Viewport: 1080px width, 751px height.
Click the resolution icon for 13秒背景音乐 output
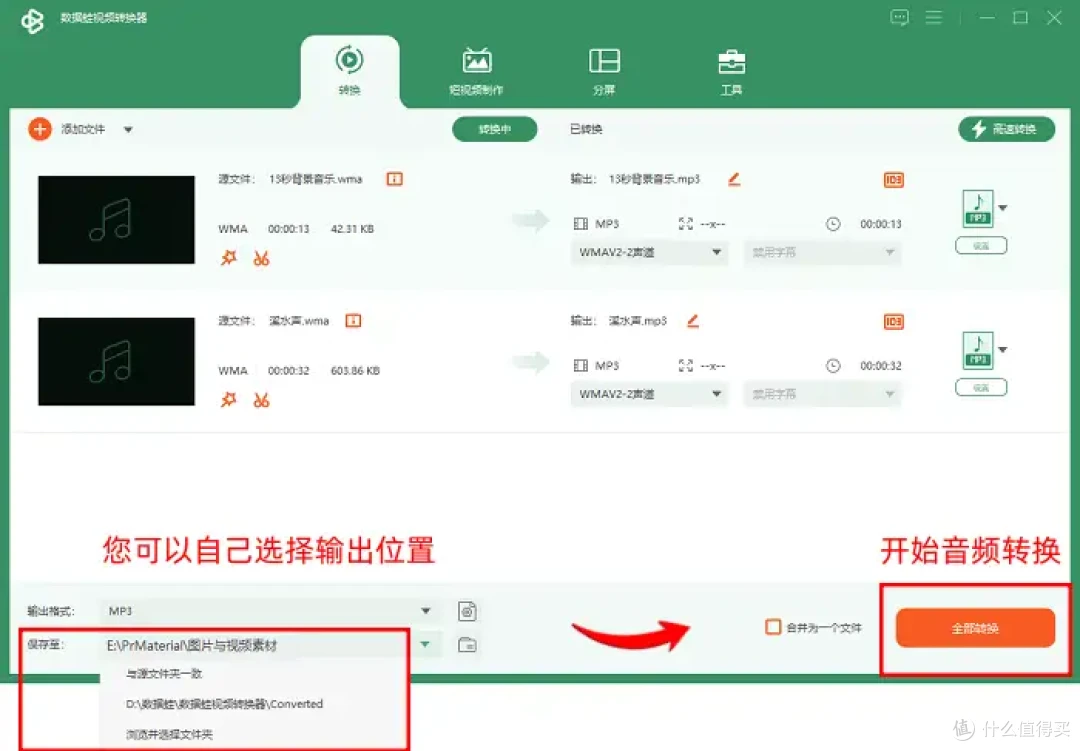point(685,224)
